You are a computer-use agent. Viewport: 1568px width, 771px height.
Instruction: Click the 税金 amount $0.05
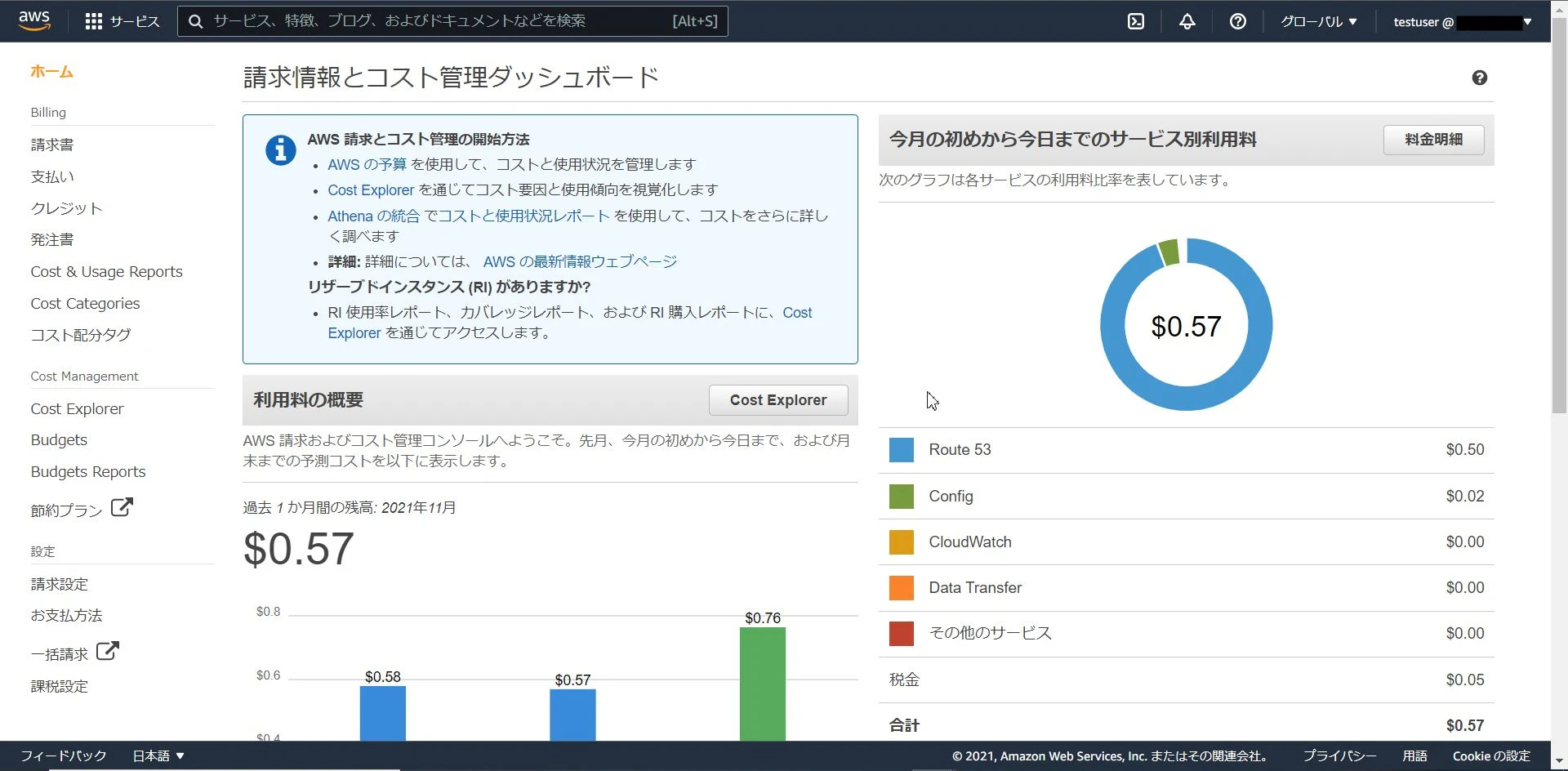[x=1465, y=680]
